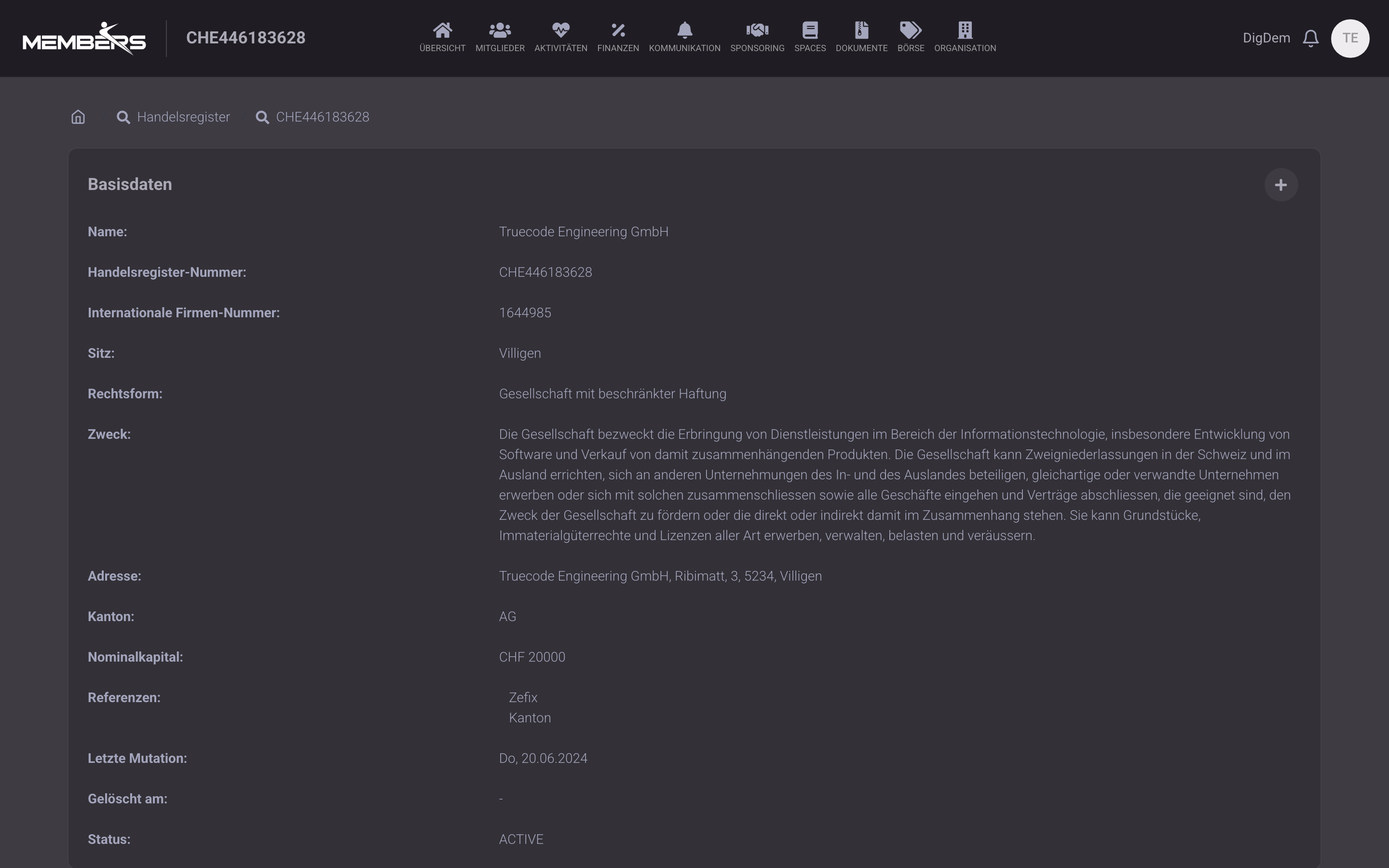Viewport: 1389px width, 868px height.
Task: Select the ORGANISATION menu label
Action: click(x=965, y=48)
